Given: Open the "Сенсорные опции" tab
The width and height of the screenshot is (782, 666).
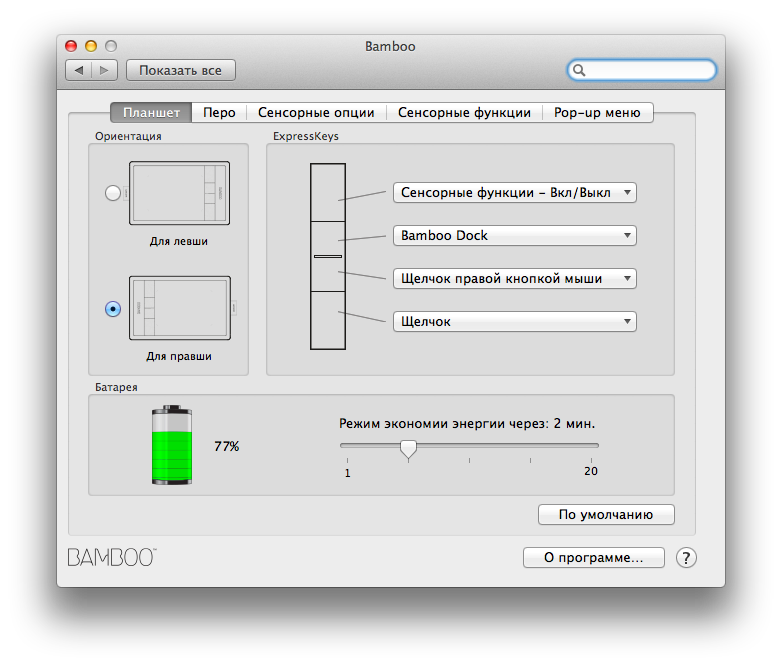Looking at the screenshot, I should 316,113.
